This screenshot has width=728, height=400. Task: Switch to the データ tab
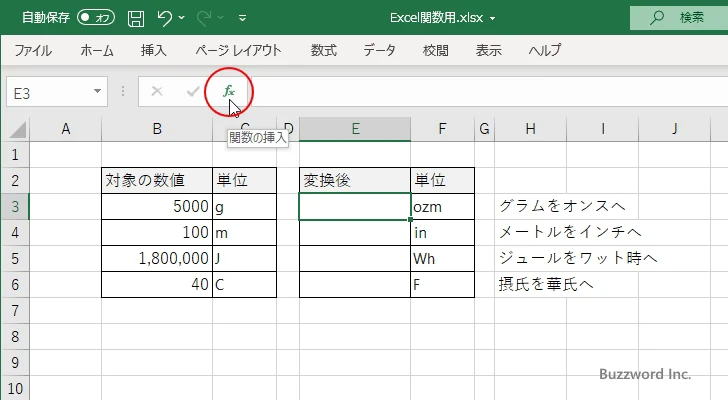click(379, 50)
